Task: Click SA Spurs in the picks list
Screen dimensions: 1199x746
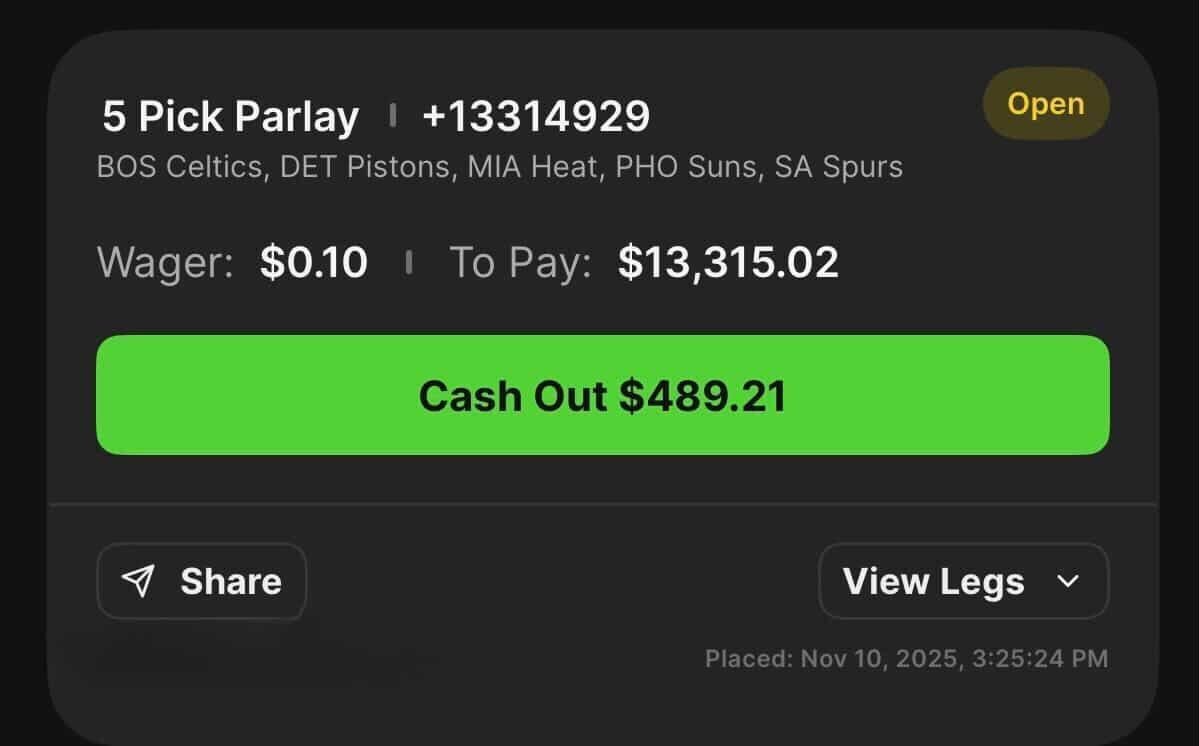Action: pyautogui.click(x=838, y=166)
